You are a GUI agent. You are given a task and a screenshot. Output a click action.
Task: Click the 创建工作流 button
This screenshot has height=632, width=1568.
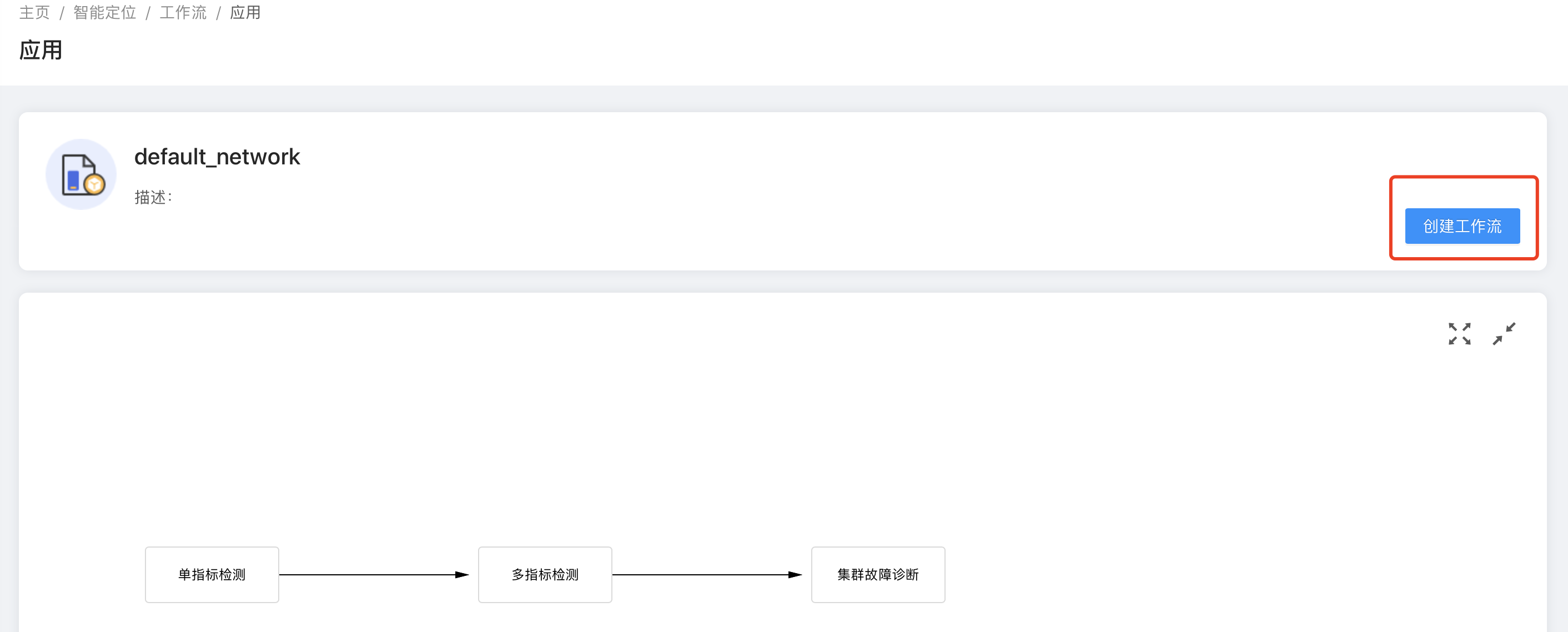click(x=1463, y=226)
